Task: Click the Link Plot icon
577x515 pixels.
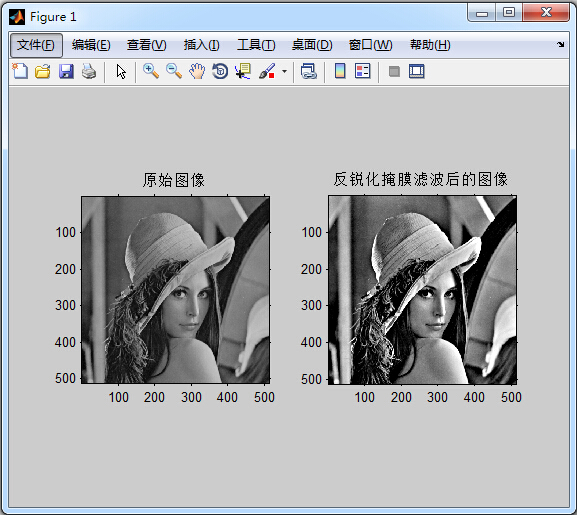Action: [x=309, y=71]
